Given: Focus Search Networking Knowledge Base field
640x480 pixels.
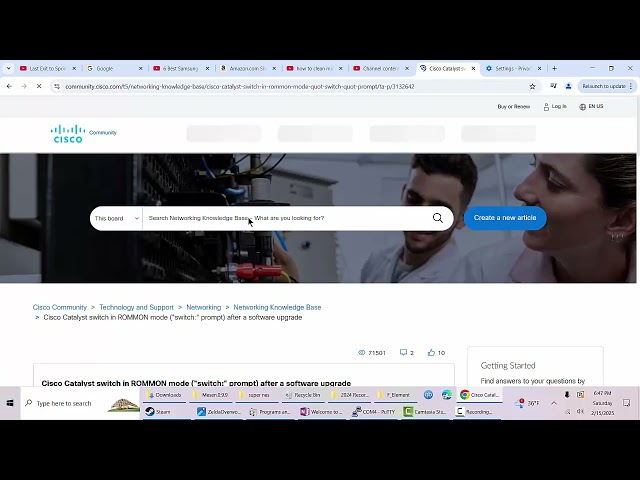Looking at the screenshot, I should click(x=286, y=218).
